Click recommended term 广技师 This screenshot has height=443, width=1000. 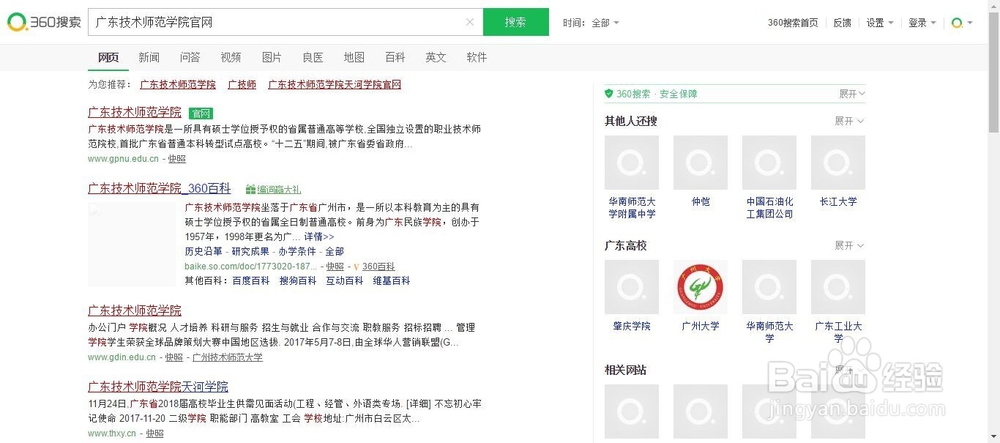(242, 84)
